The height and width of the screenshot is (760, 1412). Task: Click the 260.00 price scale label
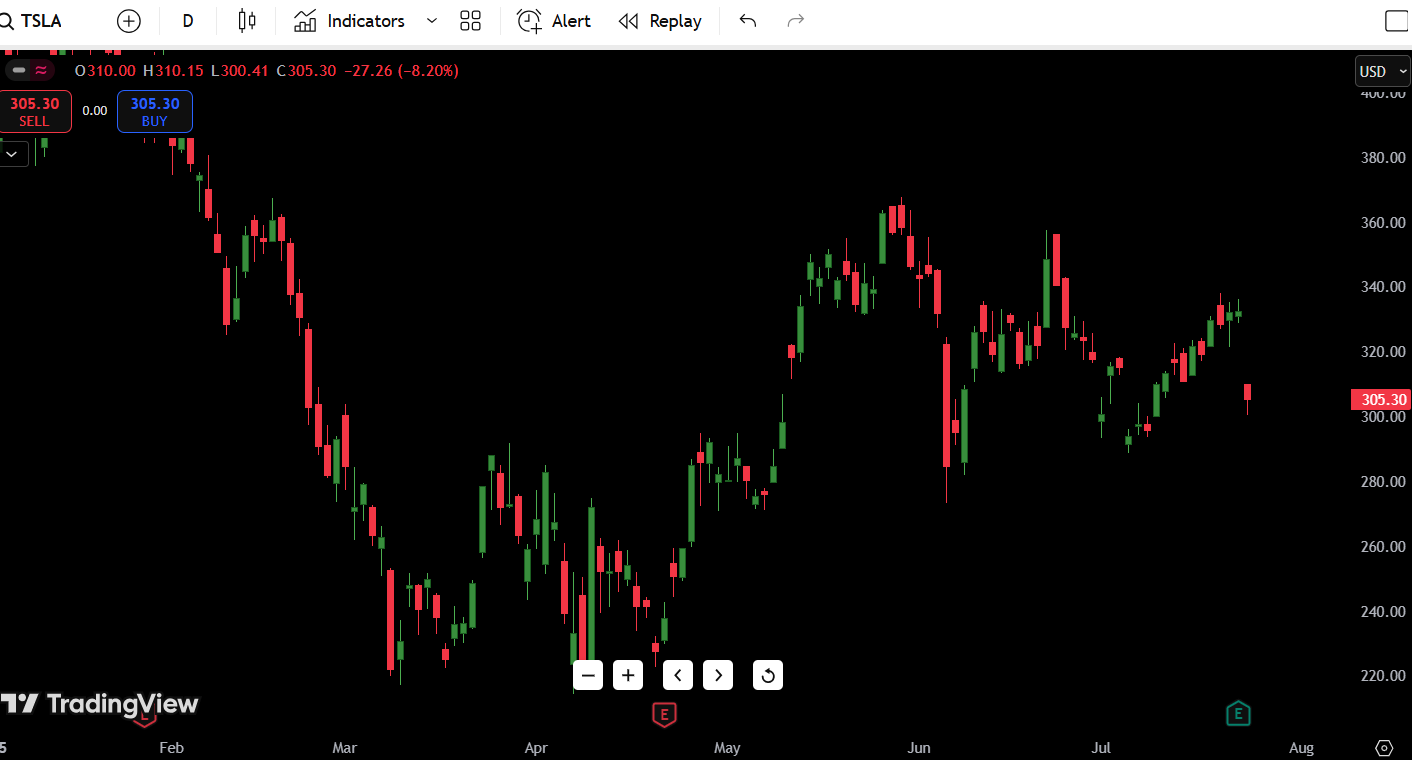coord(1383,547)
